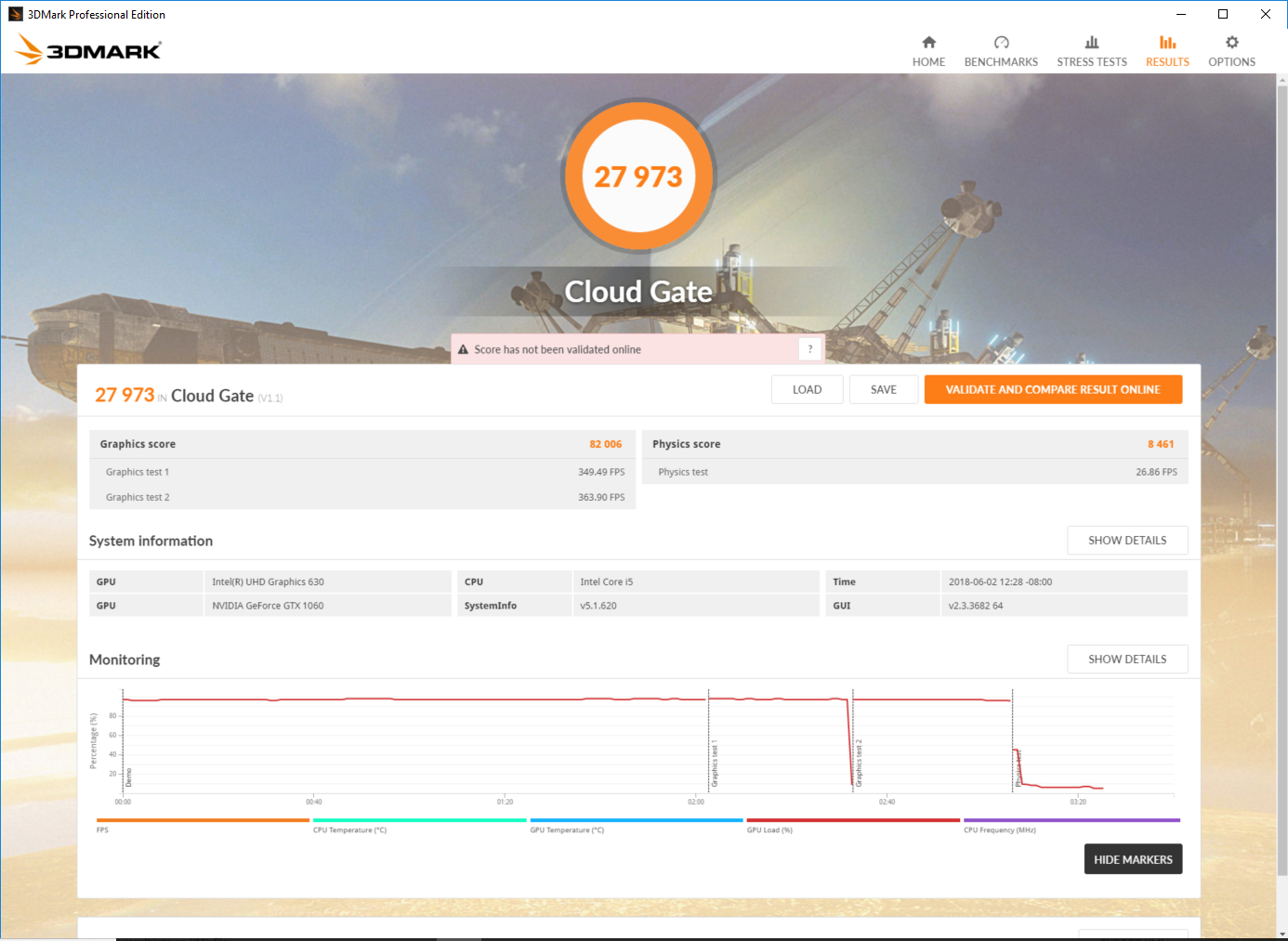Click the HOME menu label
Screen dimensions: 1288x941
(928, 62)
